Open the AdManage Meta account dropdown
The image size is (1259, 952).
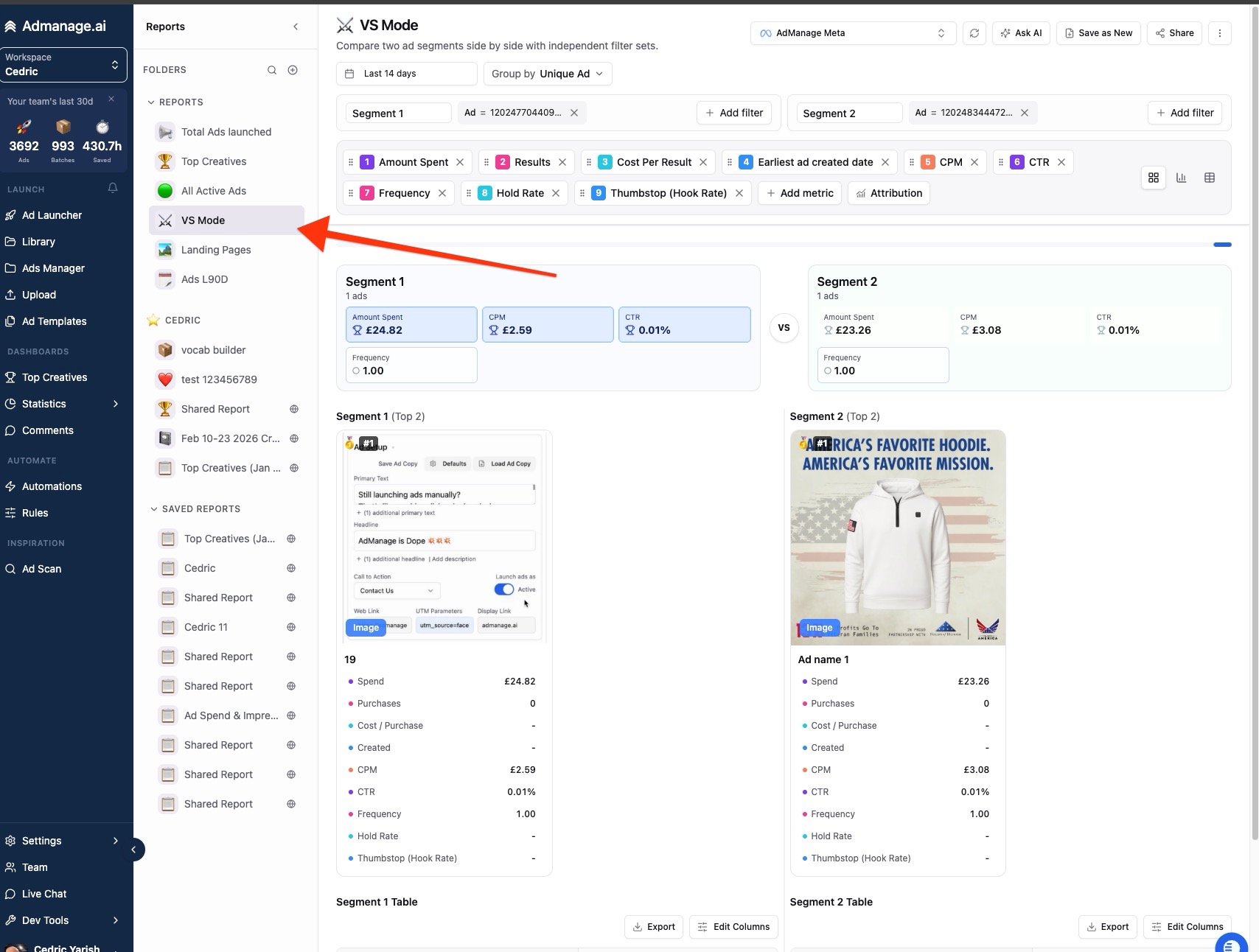[x=853, y=33]
